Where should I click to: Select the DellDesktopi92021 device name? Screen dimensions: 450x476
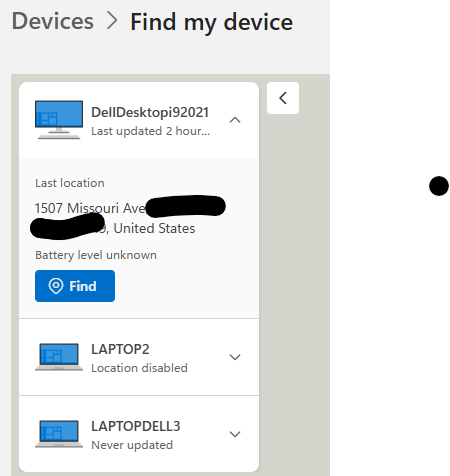[x=150, y=112]
